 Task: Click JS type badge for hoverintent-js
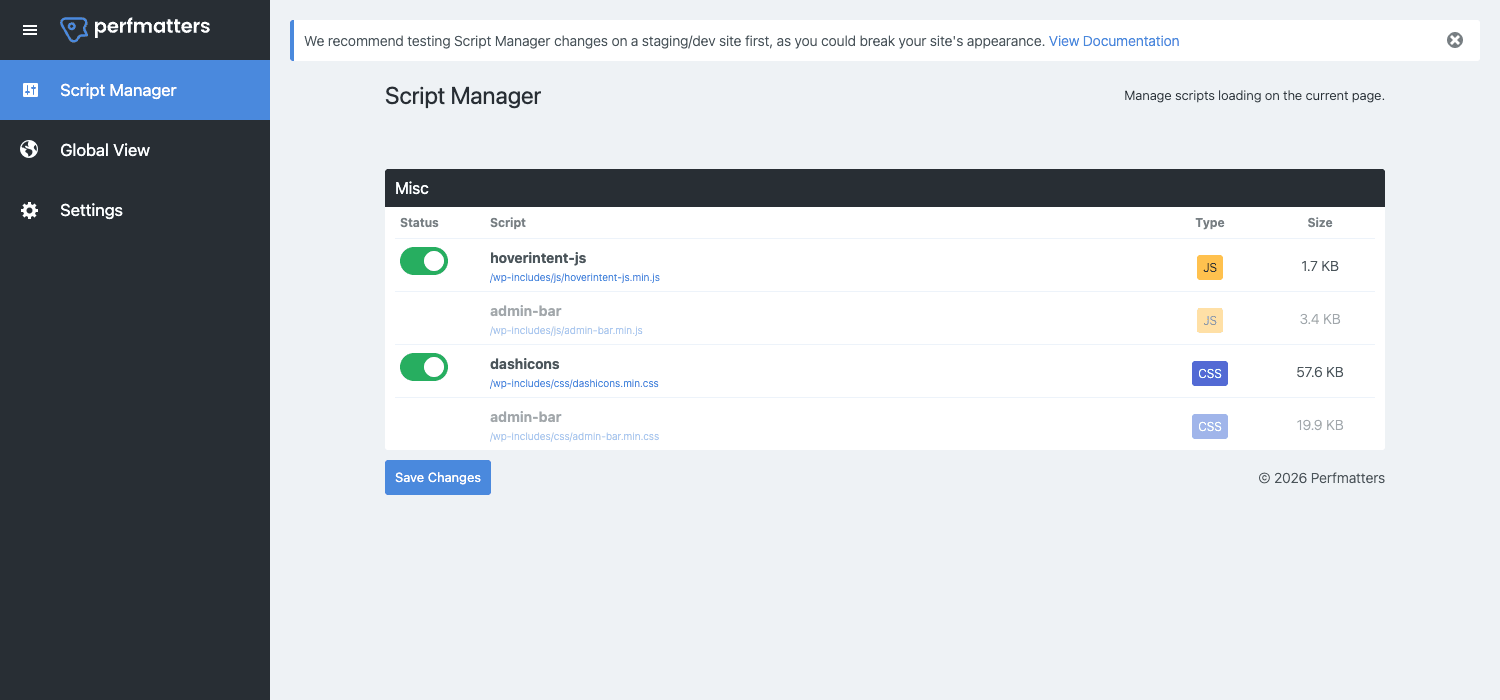click(x=1210, y=267)
